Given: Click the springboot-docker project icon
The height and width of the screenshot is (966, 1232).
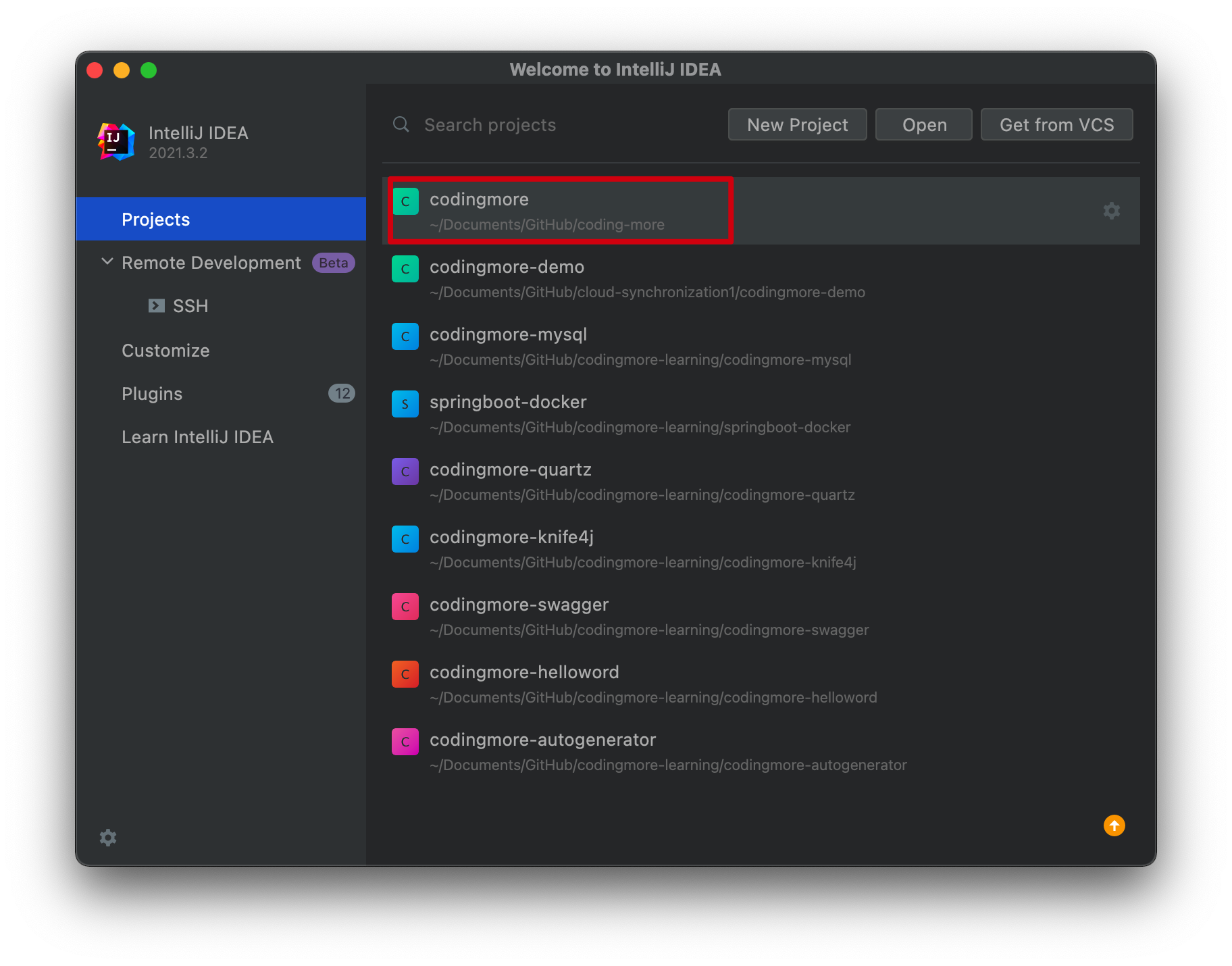Looking at the screenshot, I should (x=405, y=404).
